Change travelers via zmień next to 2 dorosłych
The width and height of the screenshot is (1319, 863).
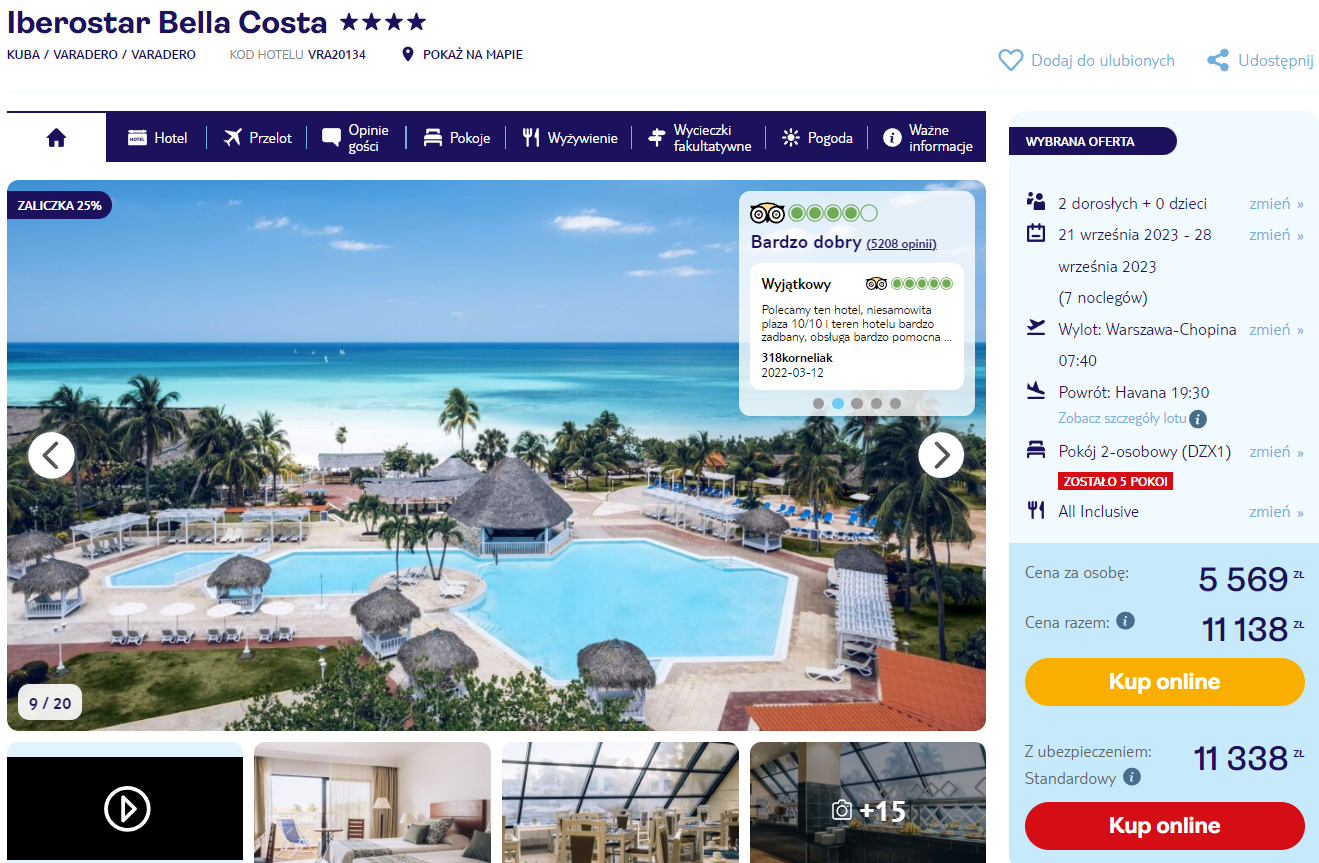(1276, 203)
